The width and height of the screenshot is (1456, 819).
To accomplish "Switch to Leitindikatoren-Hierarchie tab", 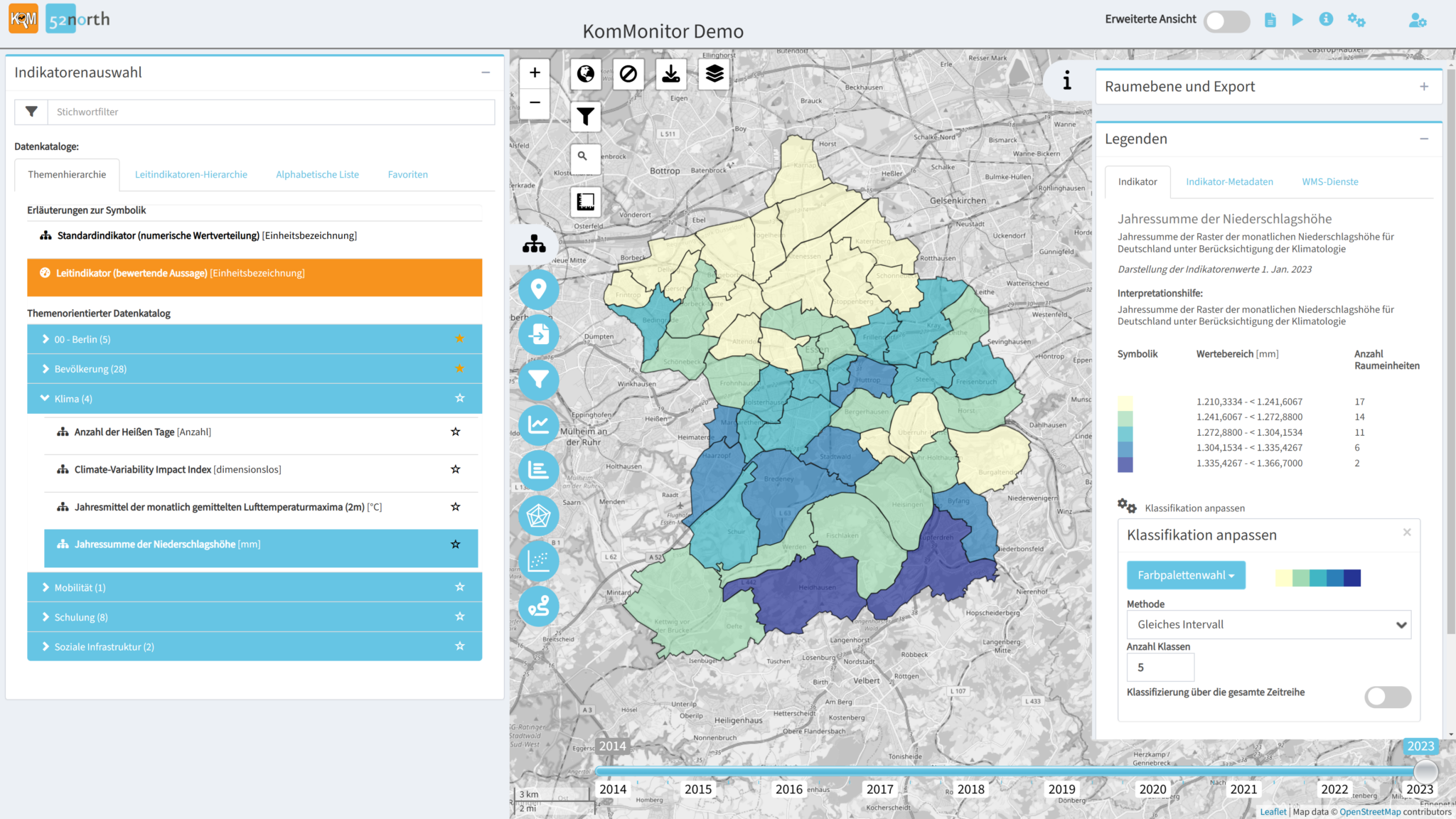I will (191, 175).
